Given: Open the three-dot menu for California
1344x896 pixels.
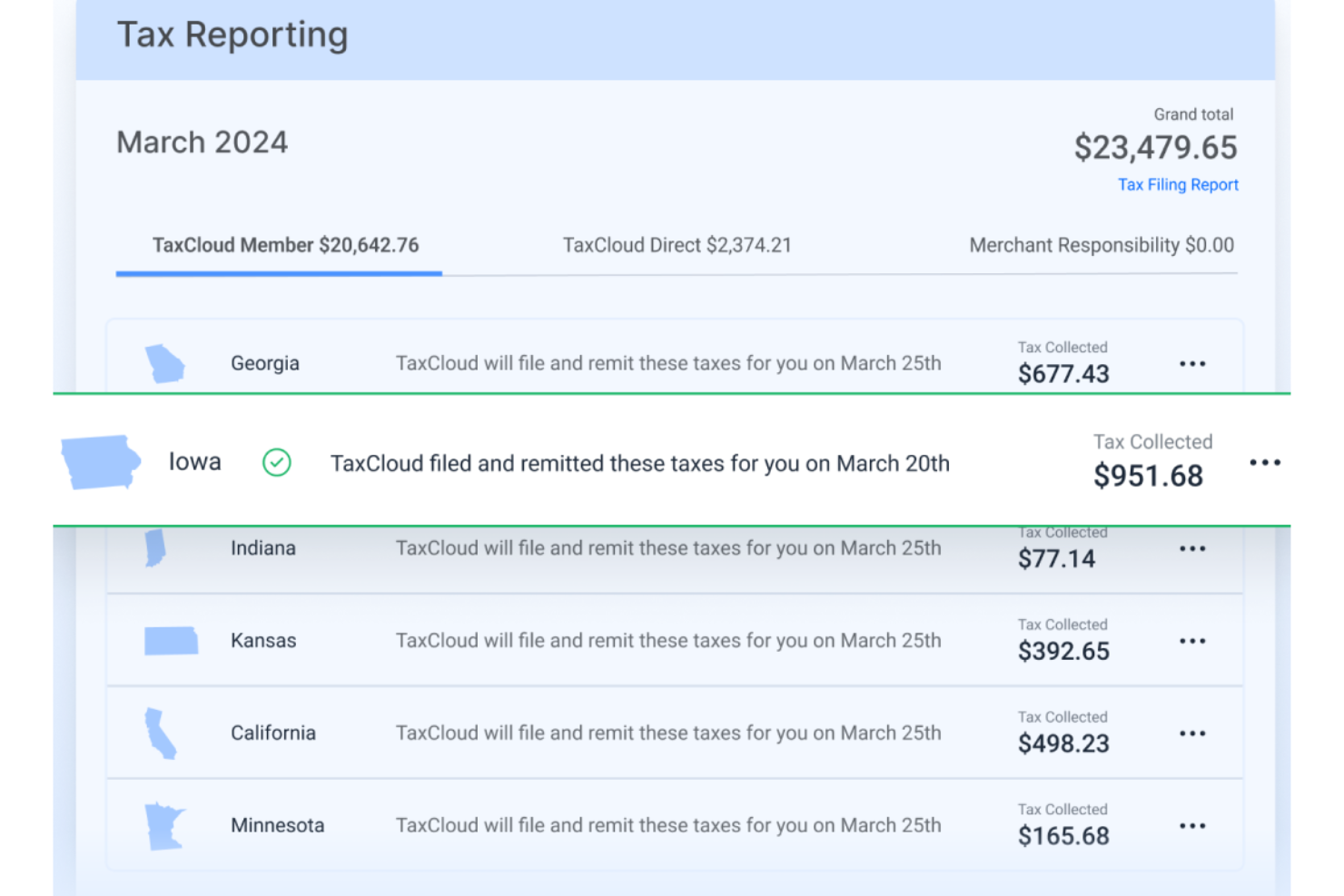Looking at the screenshot, I should [1192, 733].
